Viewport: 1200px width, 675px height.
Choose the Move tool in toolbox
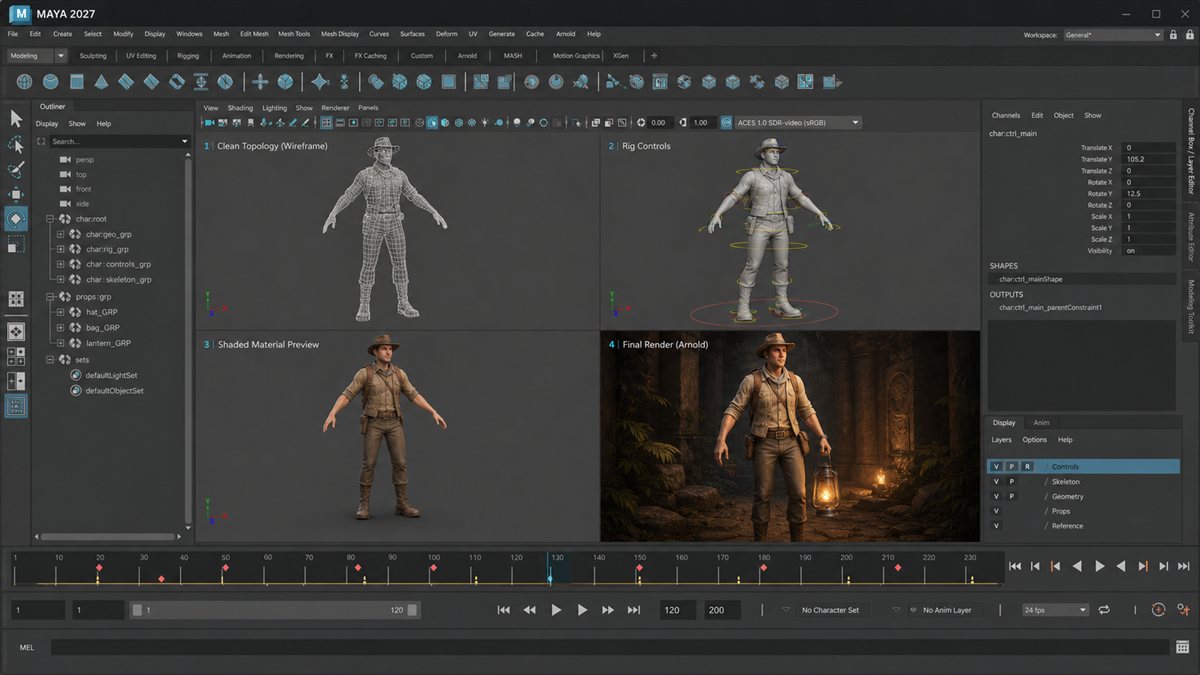click(16, 193)
